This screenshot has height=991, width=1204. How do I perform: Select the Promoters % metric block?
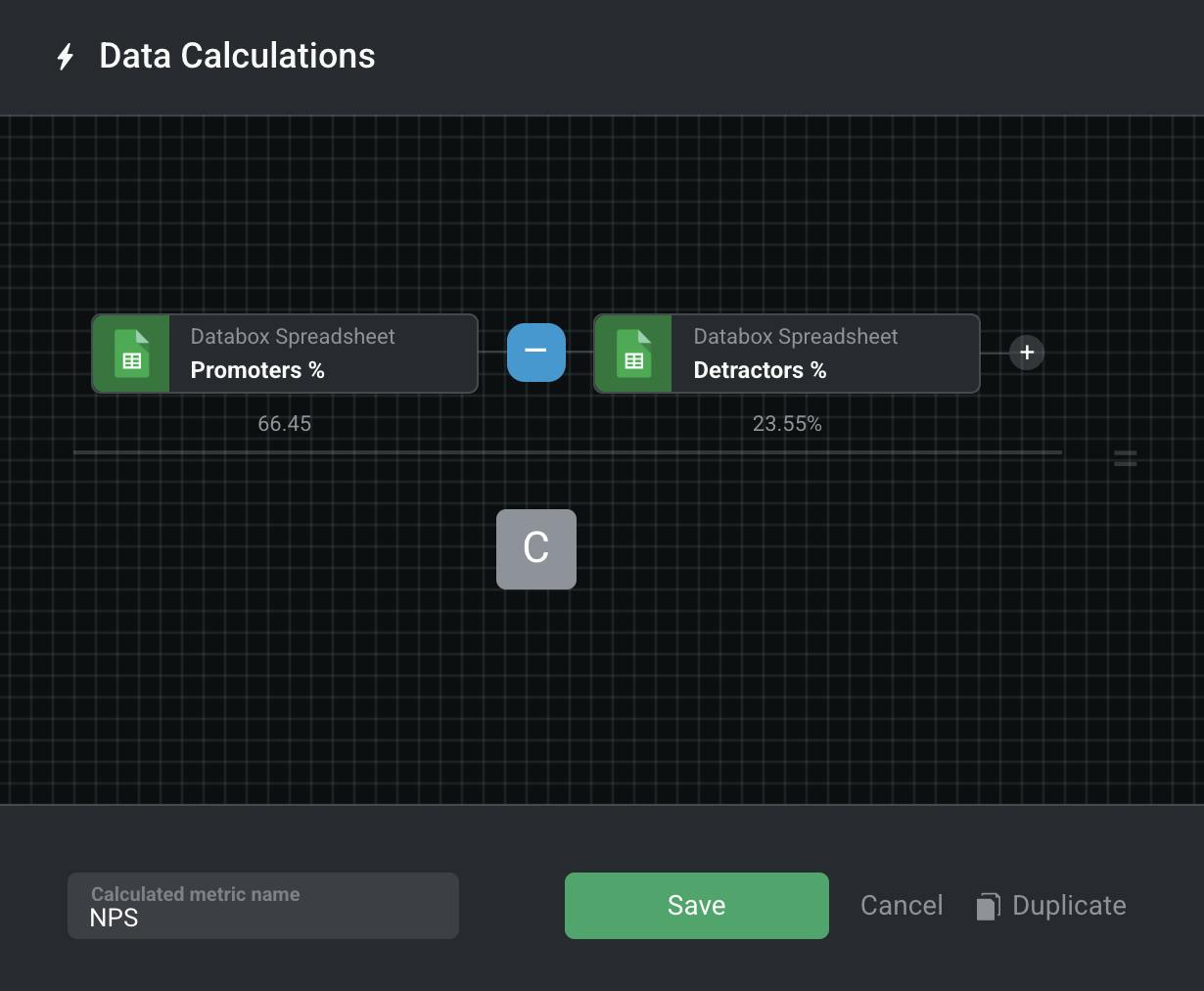pos(285,354)
